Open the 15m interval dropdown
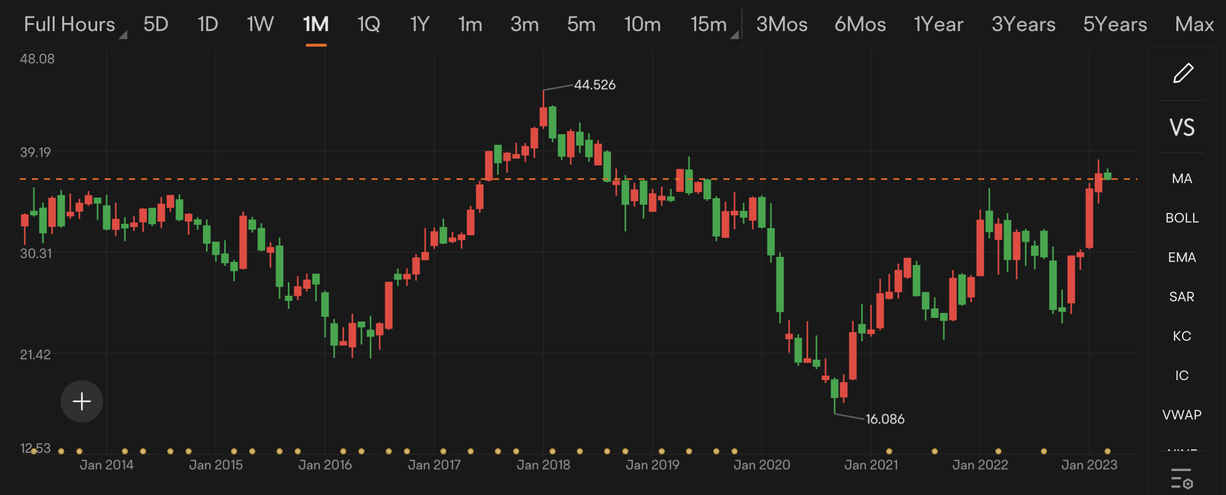 click(x=715, y=25)
